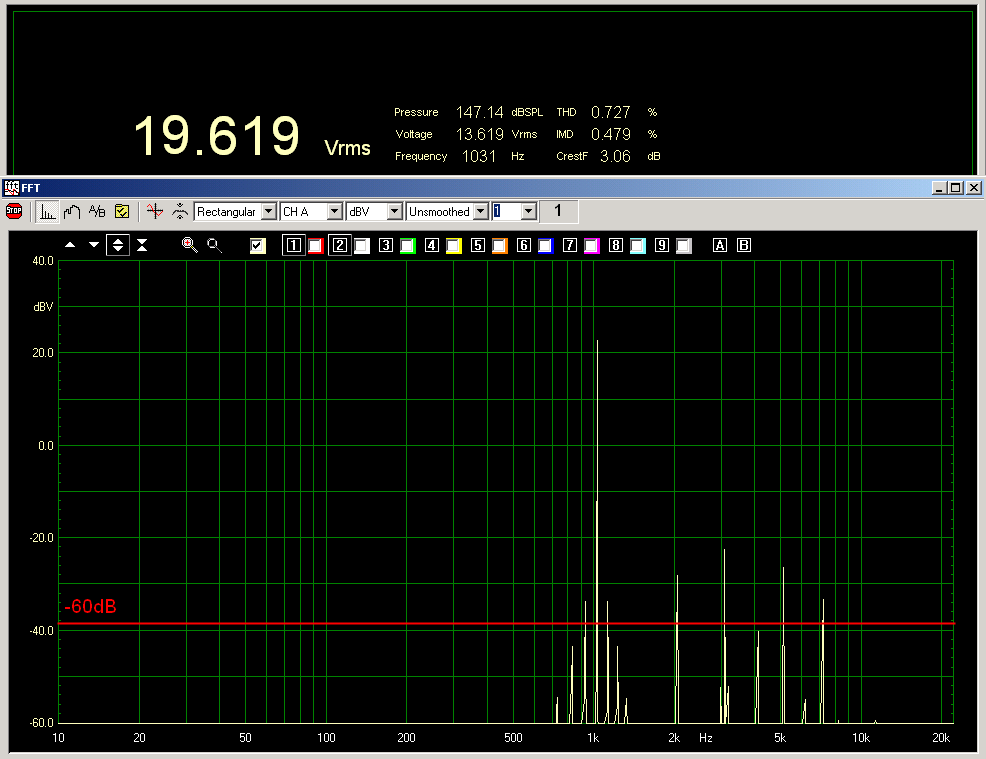
Task: Open the dBV units dropdown
Action: click(374, 212)
